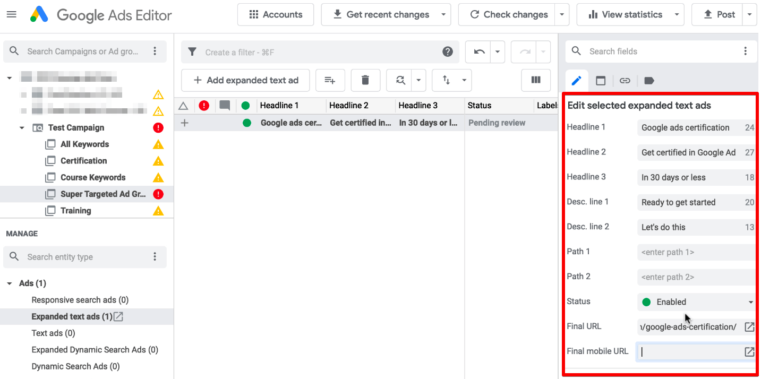Collapse the Ads (1) section
The height and width of the screenshot is (379, 761).
pyautogui.click(x=9, y=283)
